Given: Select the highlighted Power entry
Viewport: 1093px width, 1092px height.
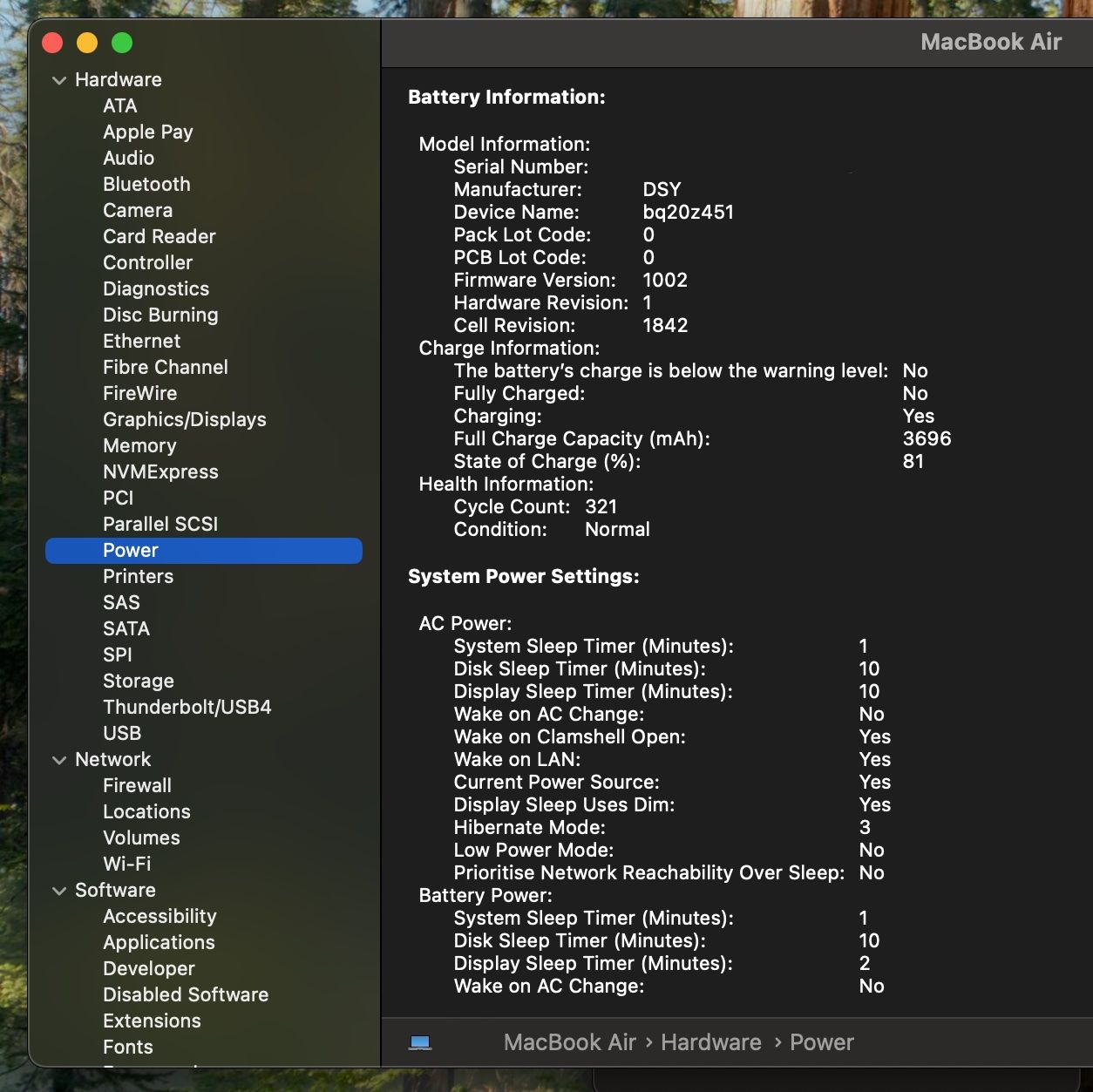Looking at the screenshot, I should point(204,551).
